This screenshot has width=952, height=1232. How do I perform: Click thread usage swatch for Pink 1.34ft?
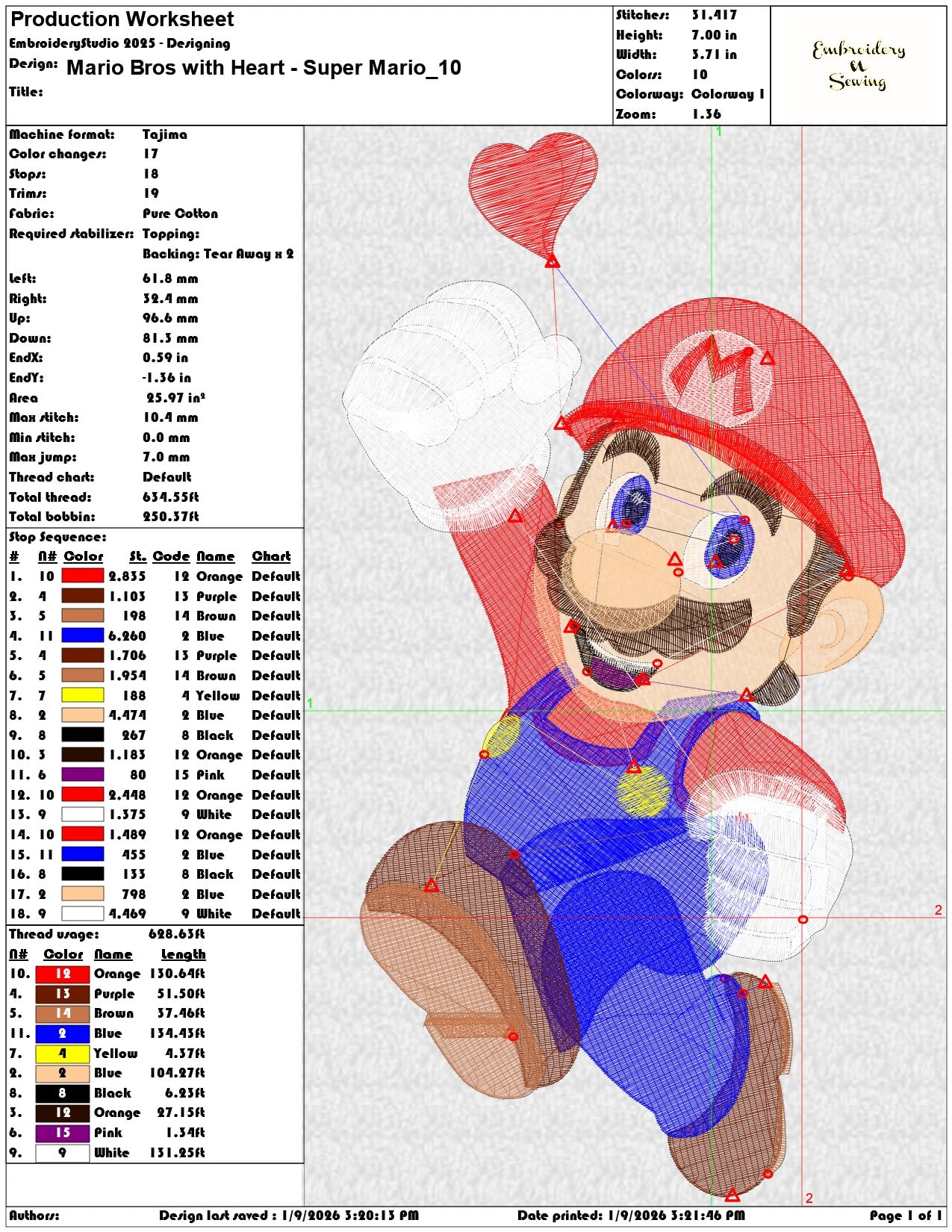click(x=62, y=1132)
